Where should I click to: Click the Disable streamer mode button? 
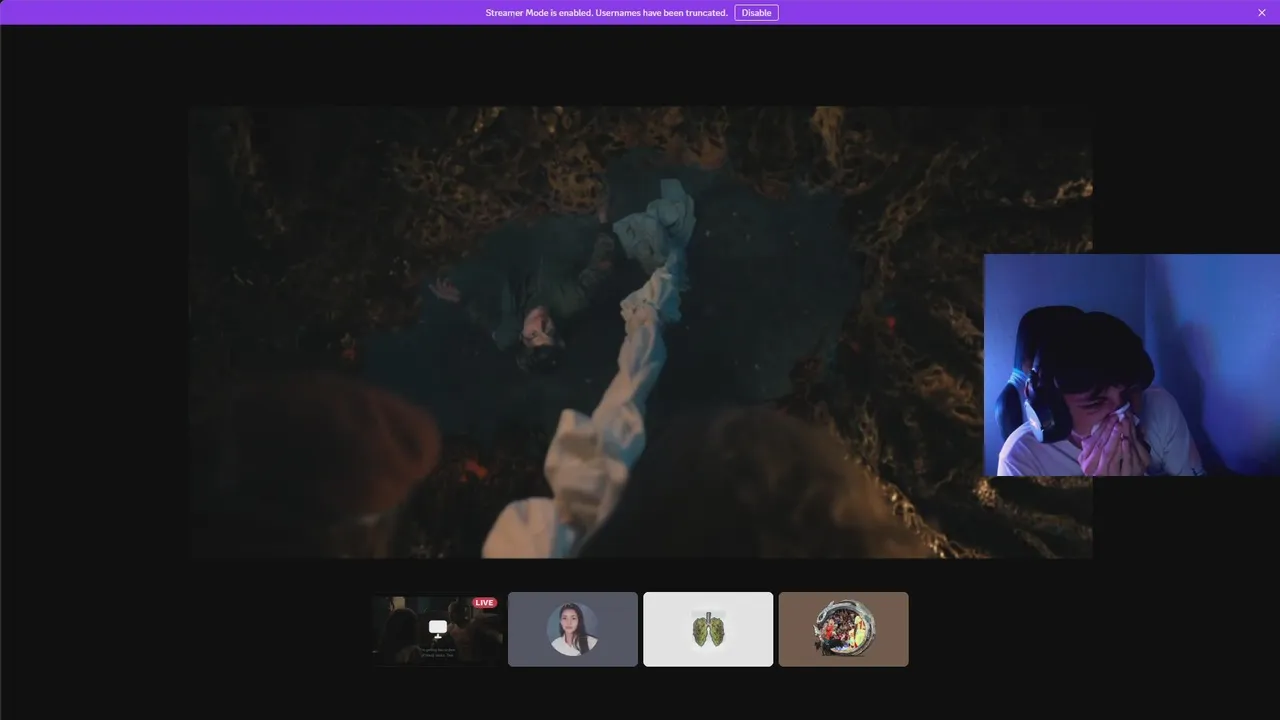pos(756,13)
